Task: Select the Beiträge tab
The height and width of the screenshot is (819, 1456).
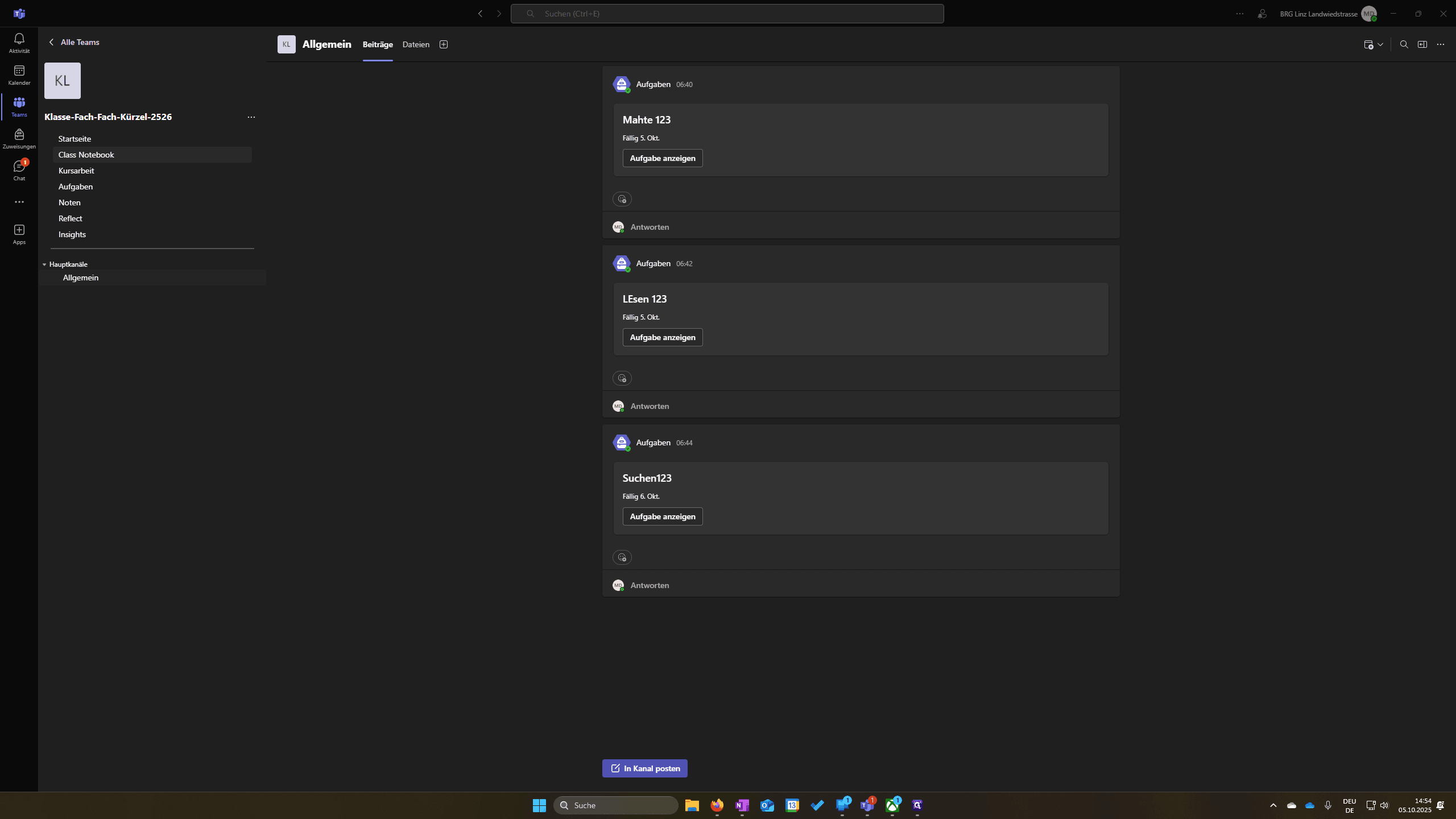Action: [378, 44]
